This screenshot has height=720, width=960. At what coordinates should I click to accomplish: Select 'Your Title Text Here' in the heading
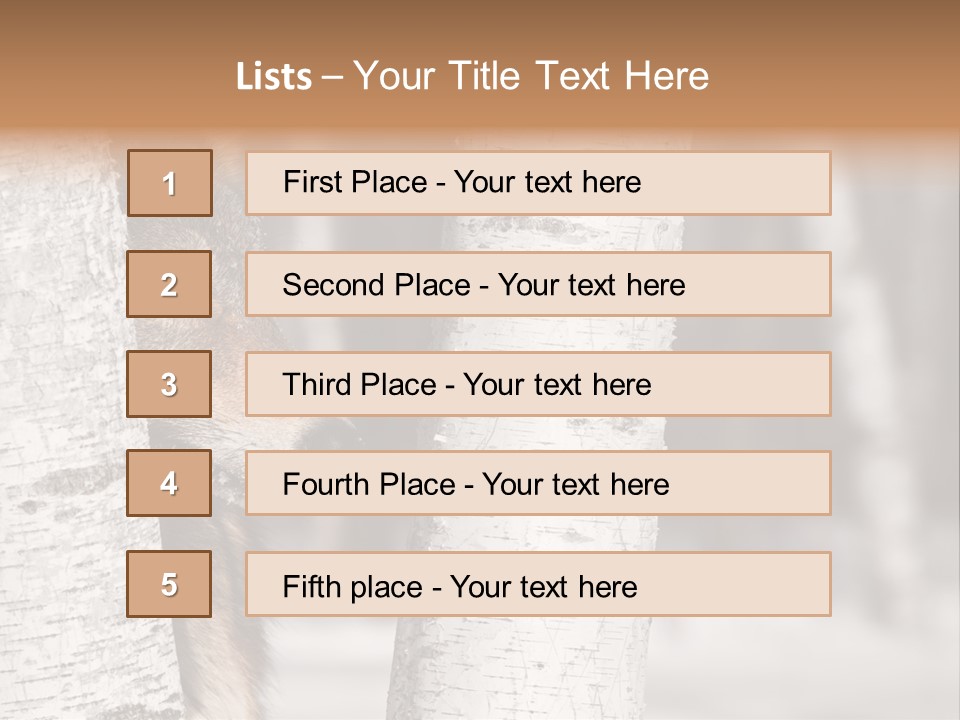(531, 76)
